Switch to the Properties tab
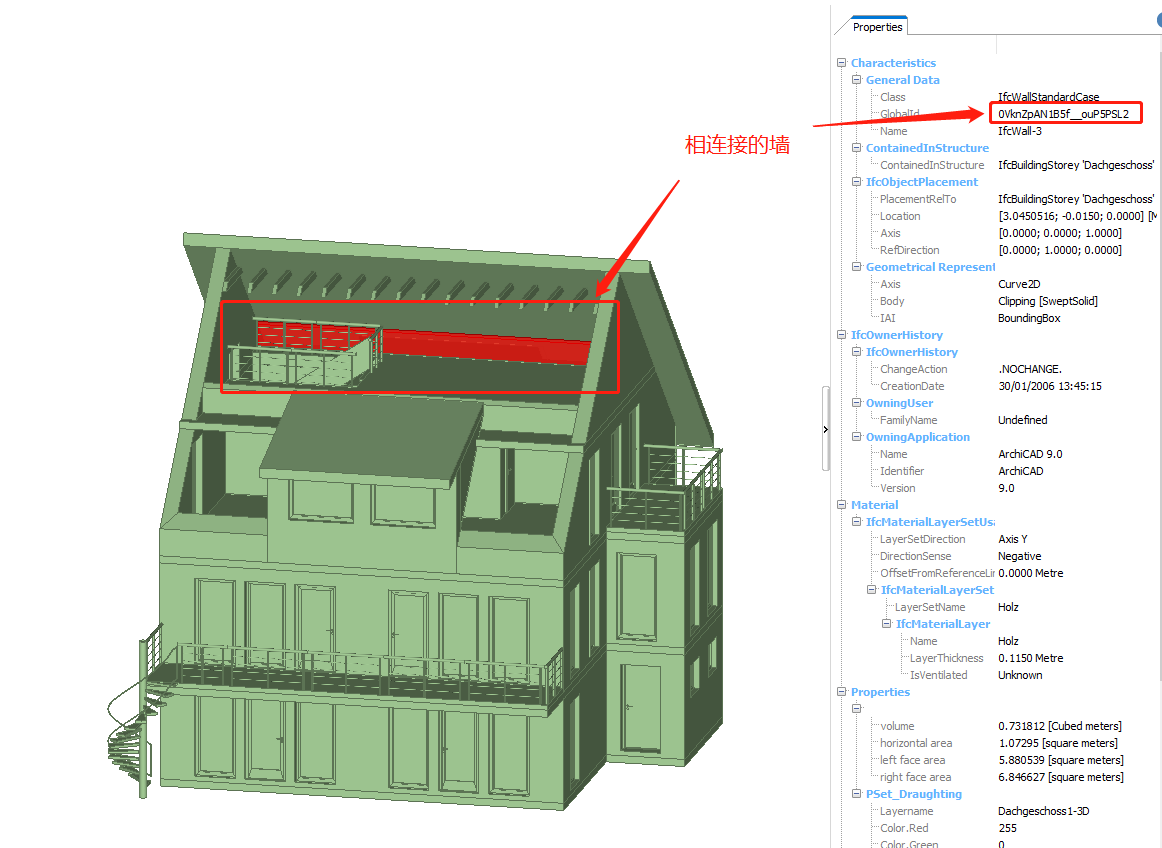 coord(877,27)
